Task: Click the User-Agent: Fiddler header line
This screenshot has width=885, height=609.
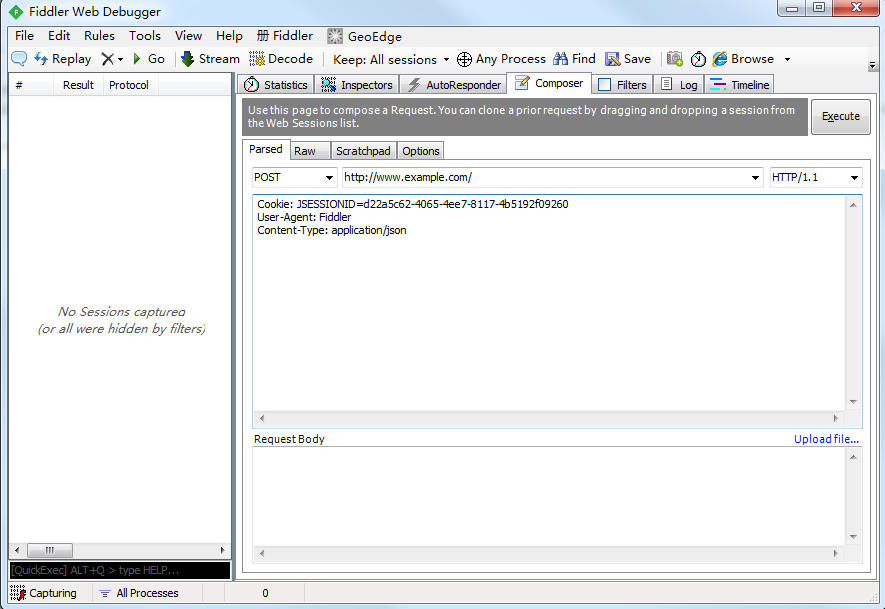Action: (x=304, y=217)
